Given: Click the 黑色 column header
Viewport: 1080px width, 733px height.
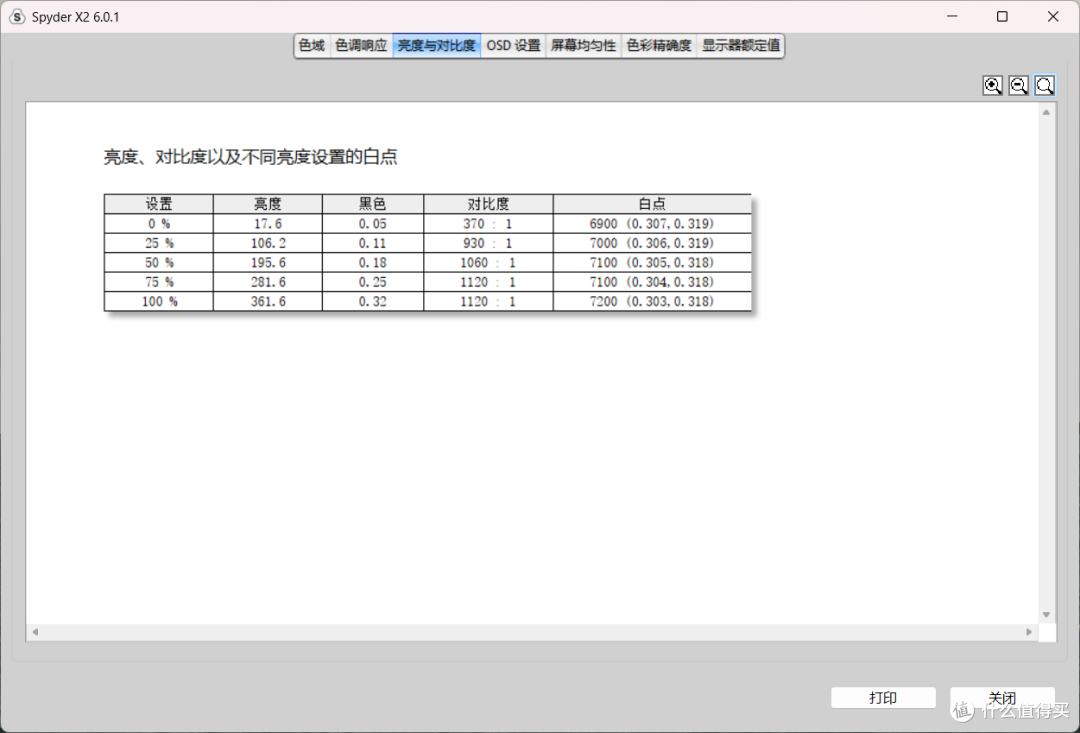Looking at the screenshot, I should (x=373, y=204).
